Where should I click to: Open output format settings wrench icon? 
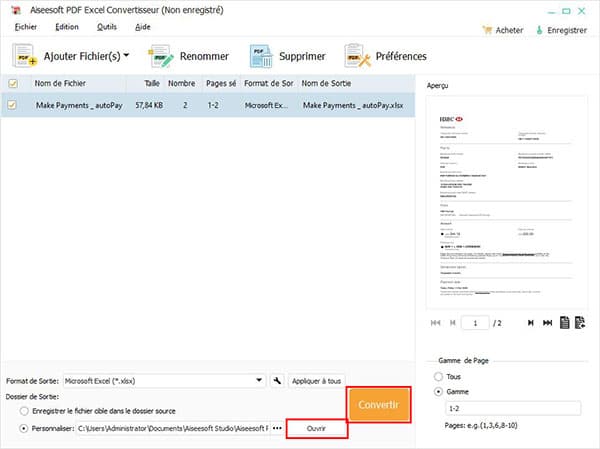[277, 380]
